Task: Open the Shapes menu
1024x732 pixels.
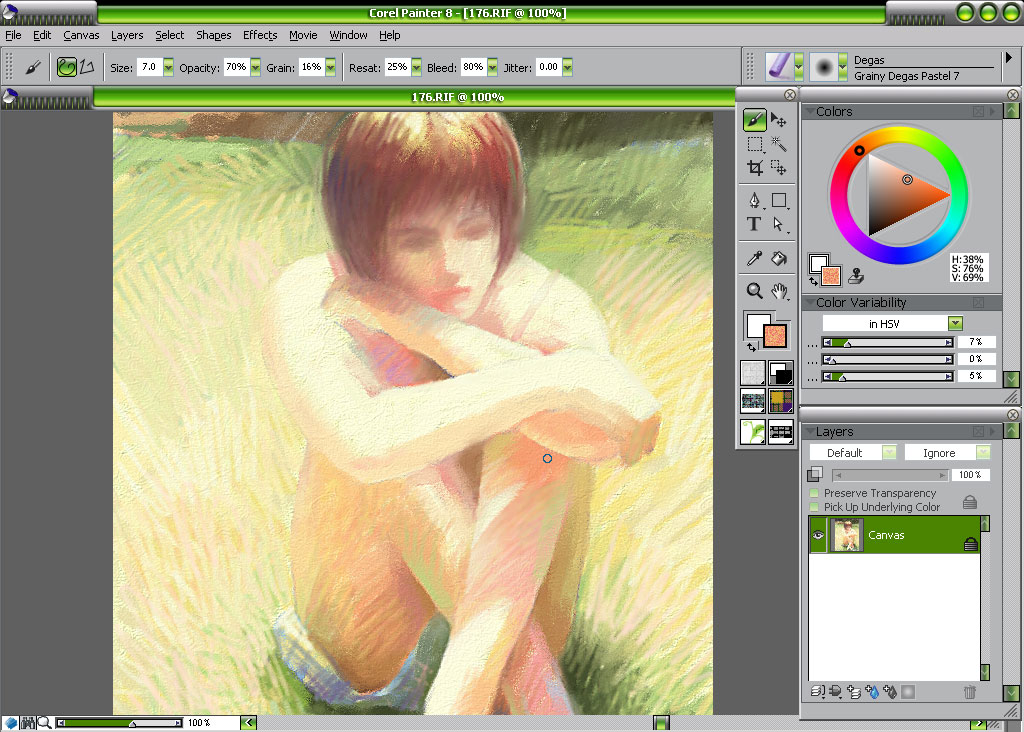Action: point(214,35)
